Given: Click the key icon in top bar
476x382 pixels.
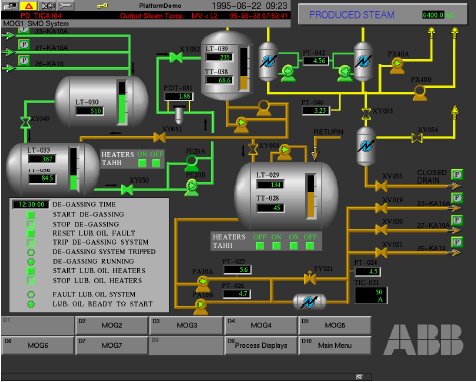Looking at the screenshot, I should [x=102, y=6].
